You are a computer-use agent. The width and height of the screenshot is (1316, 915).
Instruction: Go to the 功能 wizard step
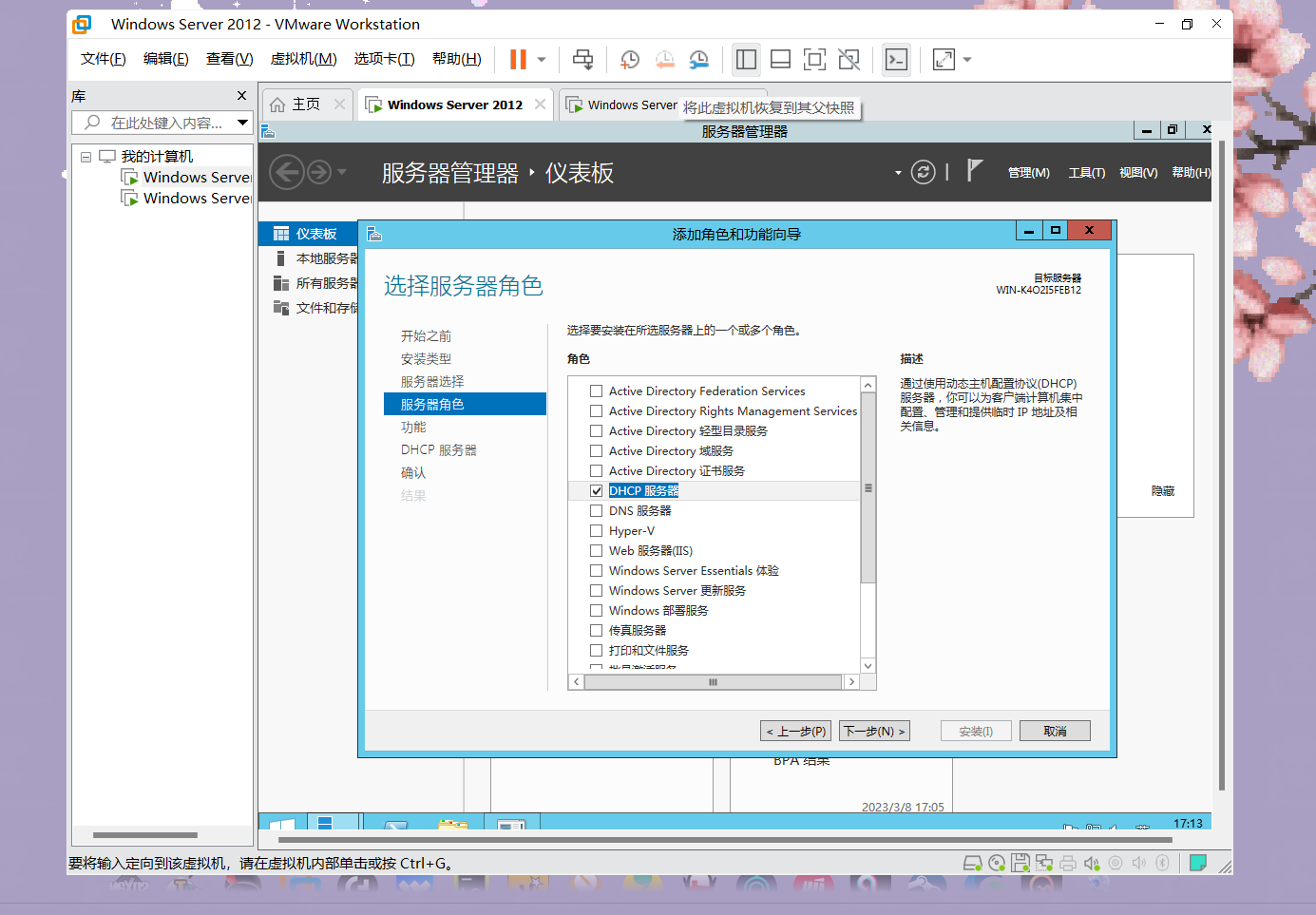tap(413, 428)
